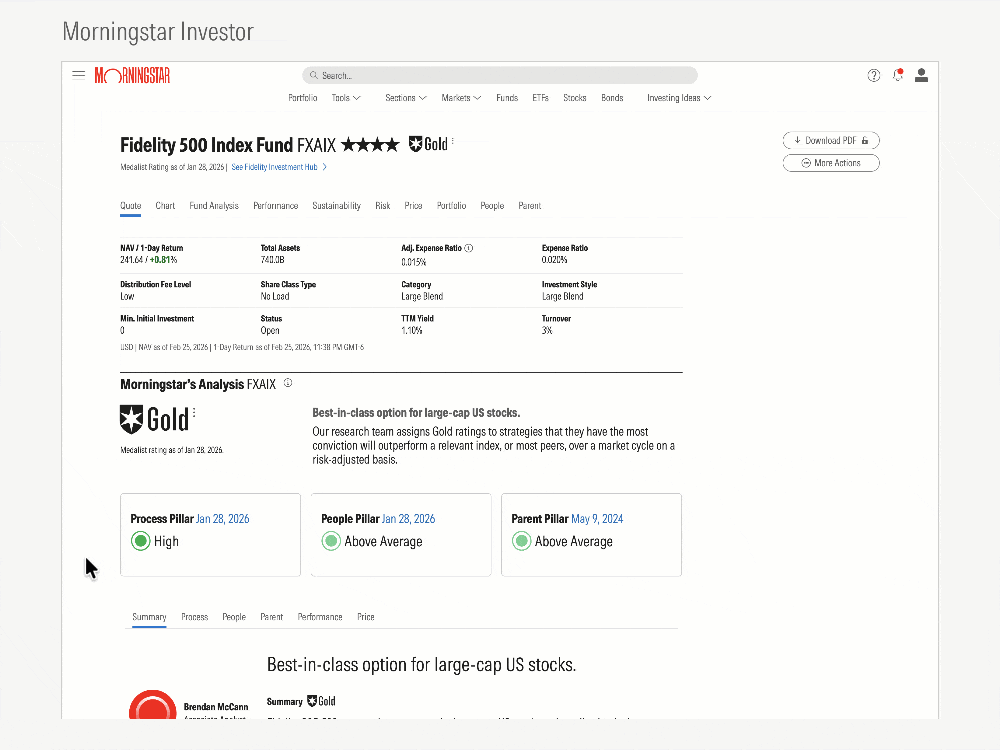Click the Parent Pillar green indicator
1000x750 pixels.
coord(521,541)
